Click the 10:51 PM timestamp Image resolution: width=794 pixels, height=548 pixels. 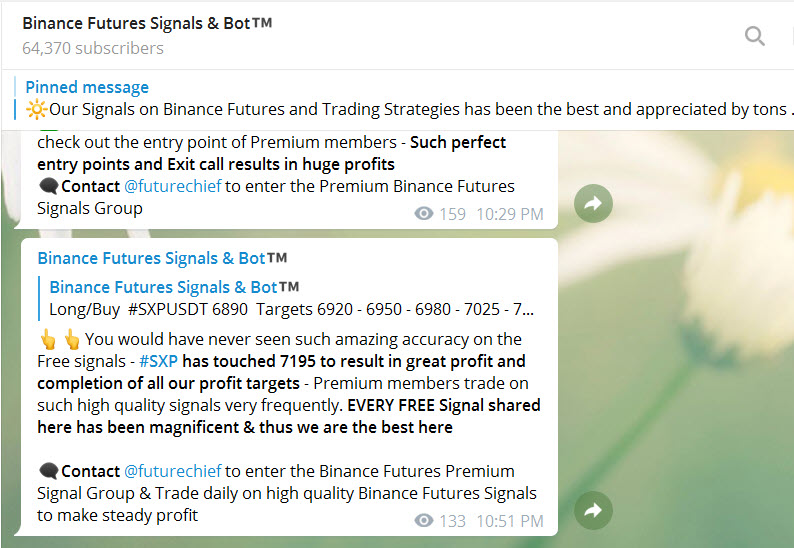click(x=510, y=521)
